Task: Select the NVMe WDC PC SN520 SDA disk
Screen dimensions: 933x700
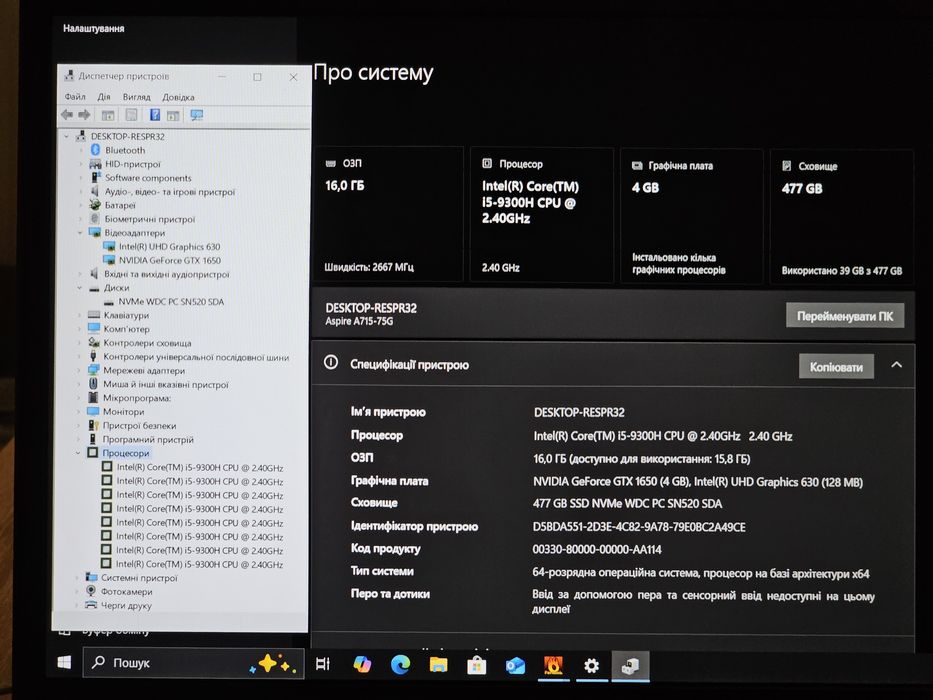Action: click(171, 302)
